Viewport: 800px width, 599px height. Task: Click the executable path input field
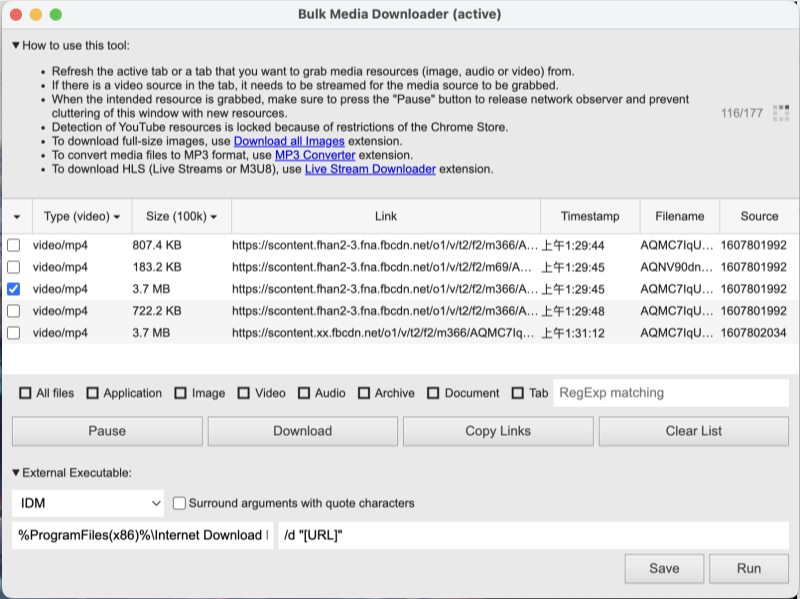[x=142, y=535]
